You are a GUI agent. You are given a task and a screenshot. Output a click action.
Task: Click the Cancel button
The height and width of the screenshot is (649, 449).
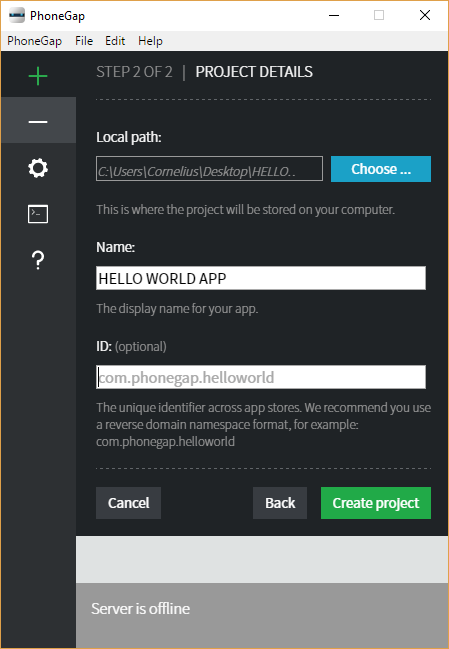click(129, 503)
